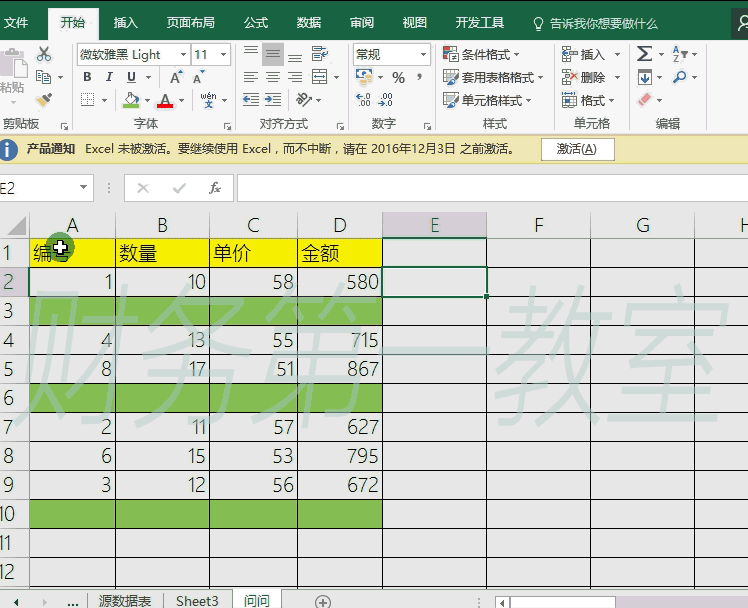Click the Insert Function fx button
The height and width of the screenshot is (608, 748).
(x=215, y=187)
